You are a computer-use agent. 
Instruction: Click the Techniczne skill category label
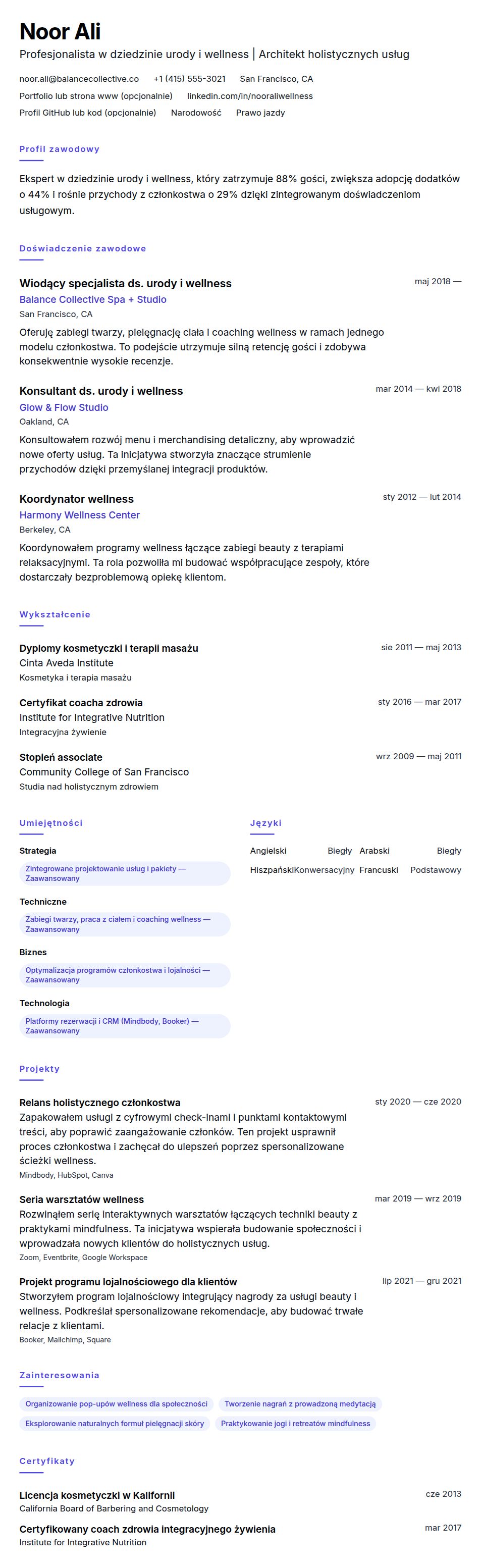[43, 902]
